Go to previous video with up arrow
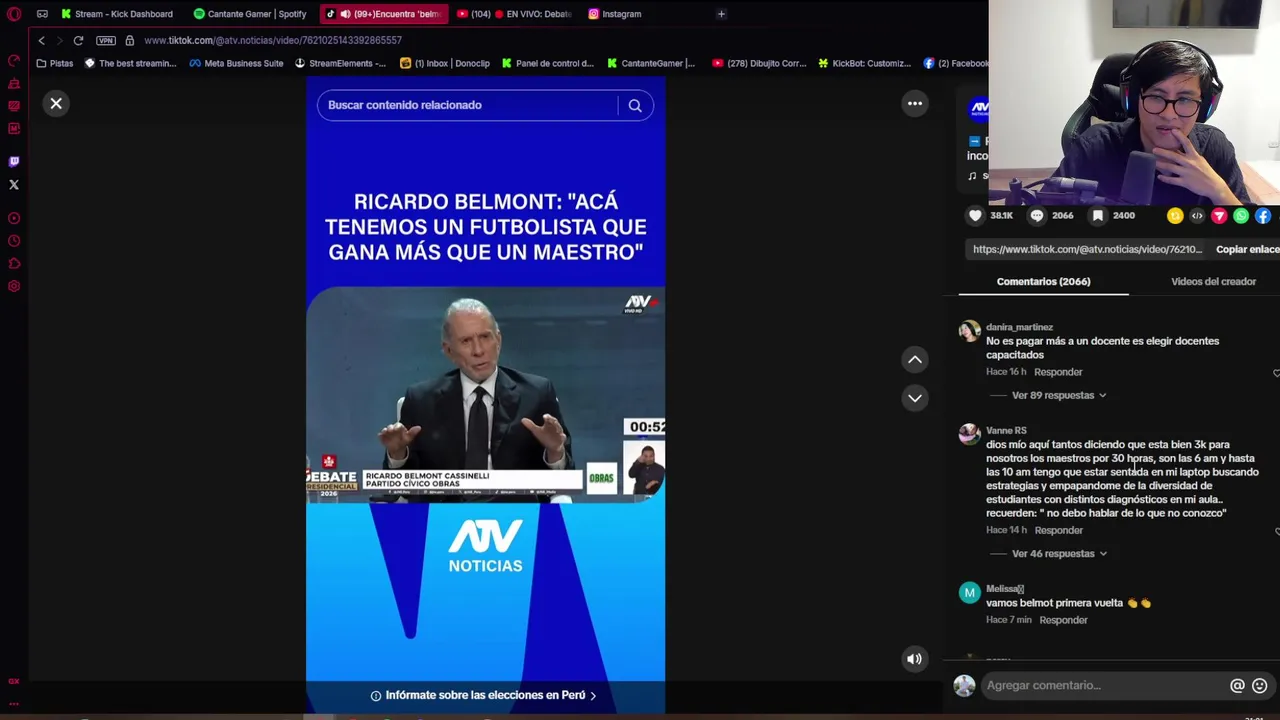1280x720 pixels. [915, 359]
